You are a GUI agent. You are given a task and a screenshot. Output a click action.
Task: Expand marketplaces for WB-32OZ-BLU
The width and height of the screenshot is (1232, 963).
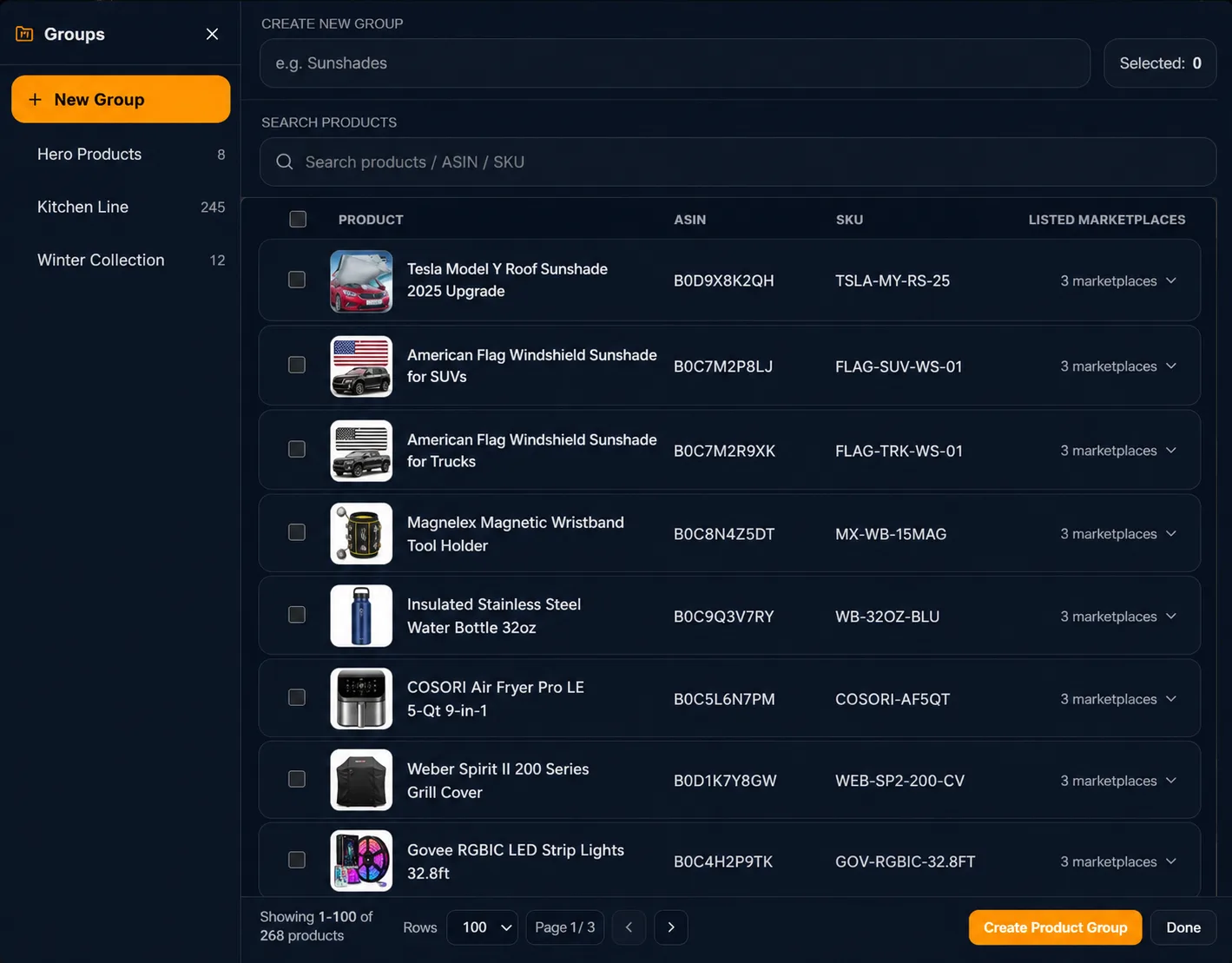[1118, 617]
